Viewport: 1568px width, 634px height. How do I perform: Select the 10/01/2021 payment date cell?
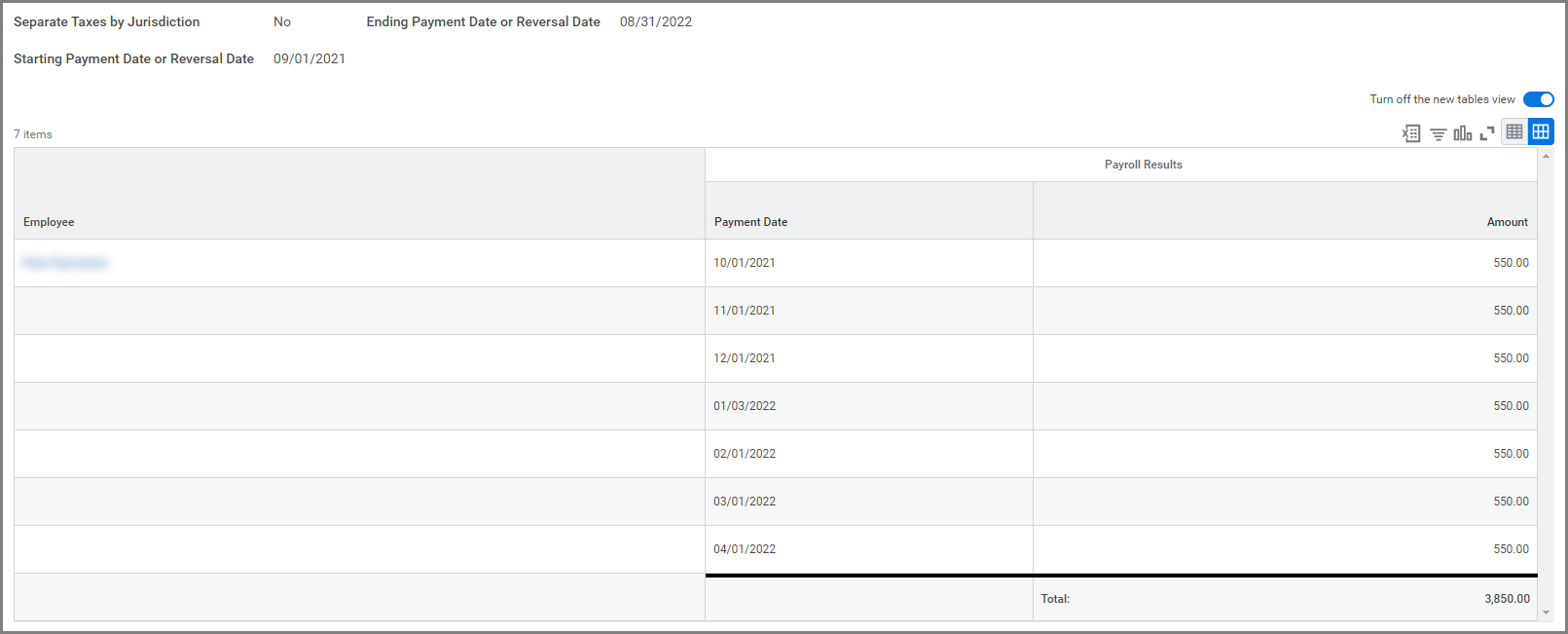pyautogui.click(x=869, y=263)
